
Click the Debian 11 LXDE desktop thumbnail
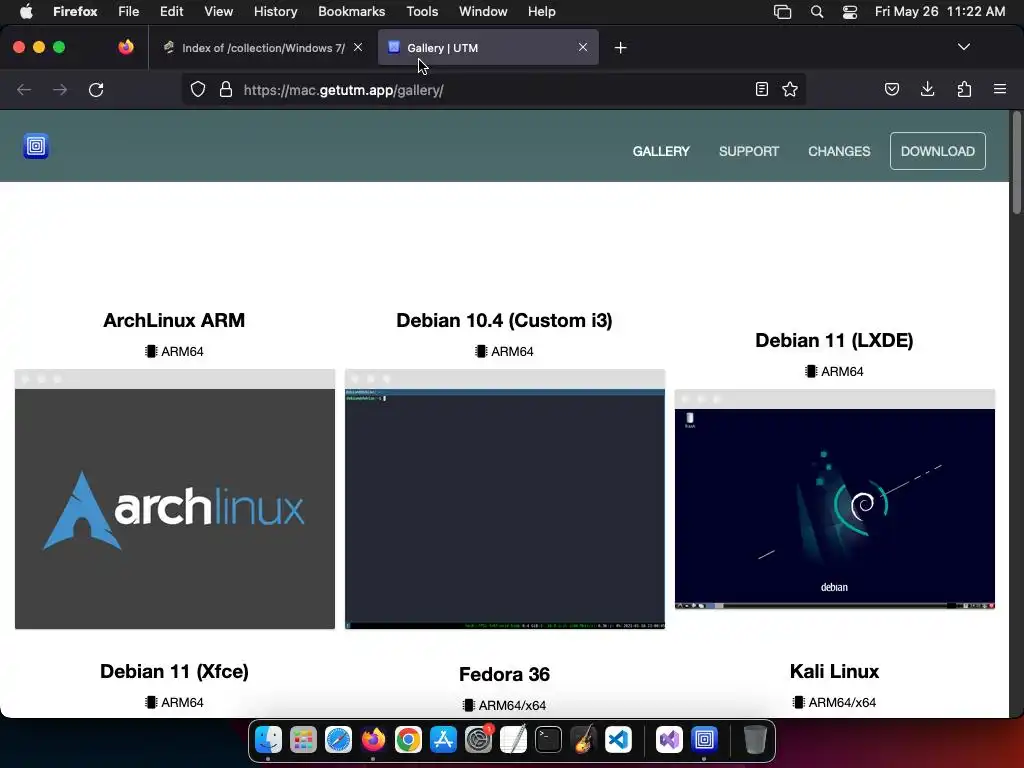click(835, 500)
